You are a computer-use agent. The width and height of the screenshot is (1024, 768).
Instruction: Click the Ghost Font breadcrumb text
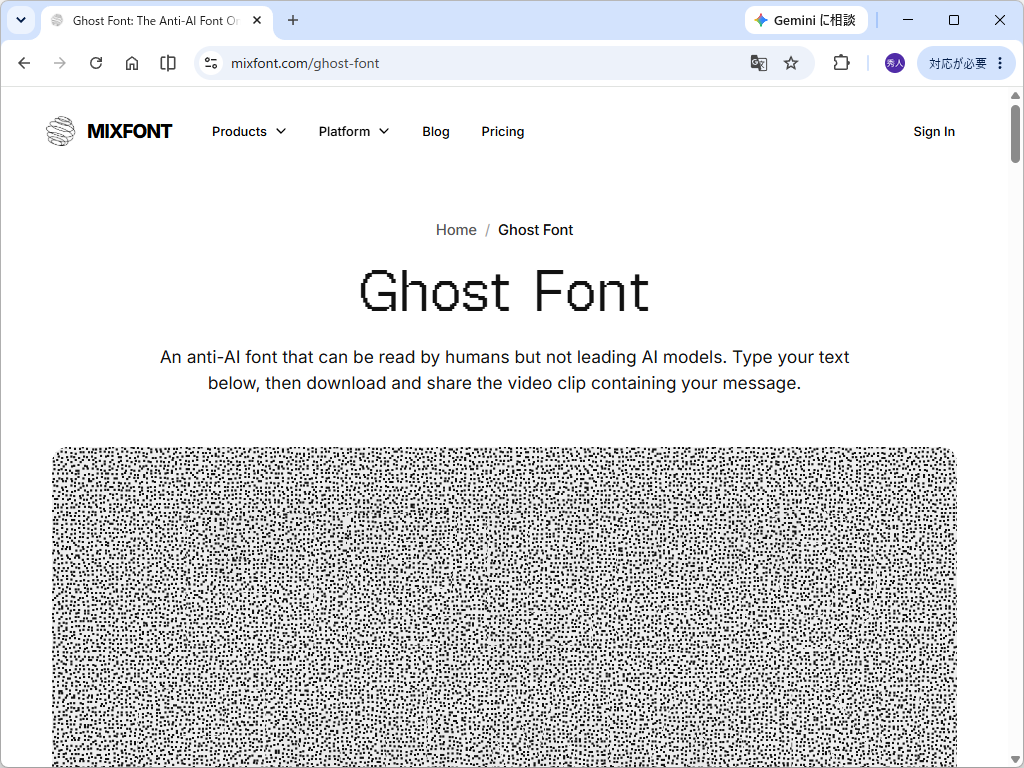coord(536,230)
